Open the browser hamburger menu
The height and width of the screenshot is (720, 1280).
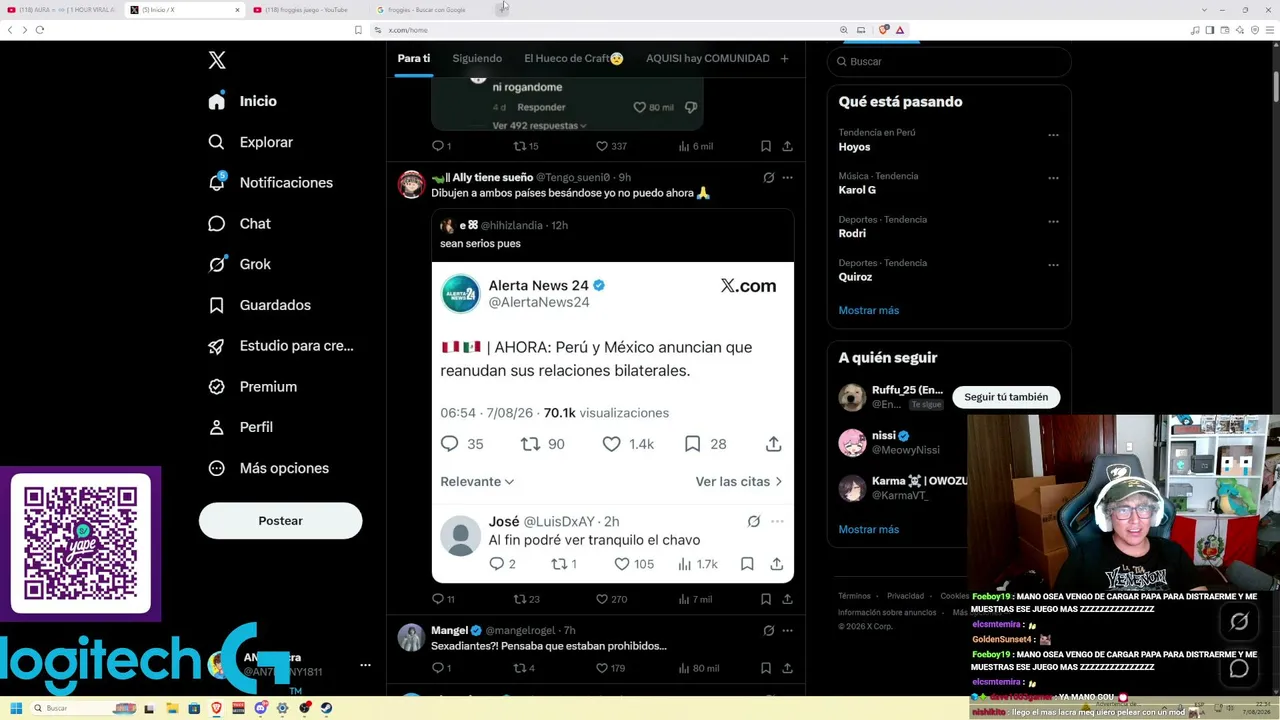tap(1270, 30)
